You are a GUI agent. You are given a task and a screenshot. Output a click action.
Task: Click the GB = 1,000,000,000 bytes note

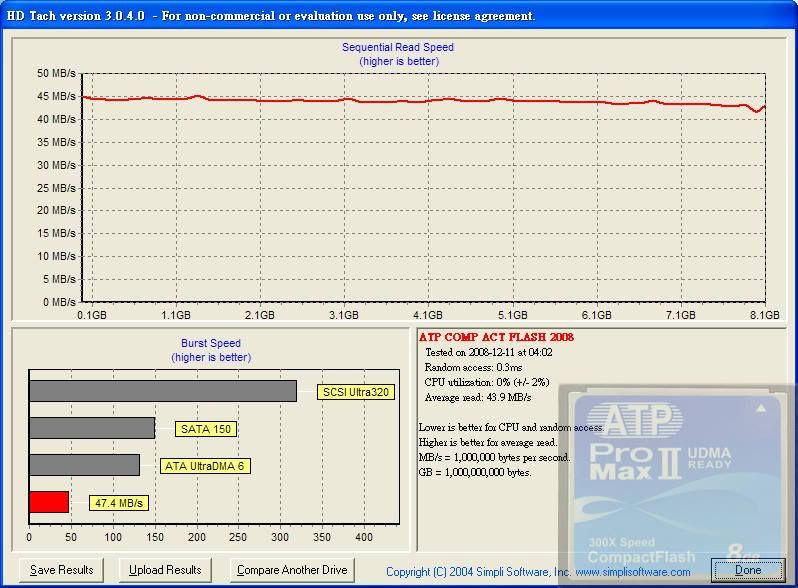pos(475,472)
